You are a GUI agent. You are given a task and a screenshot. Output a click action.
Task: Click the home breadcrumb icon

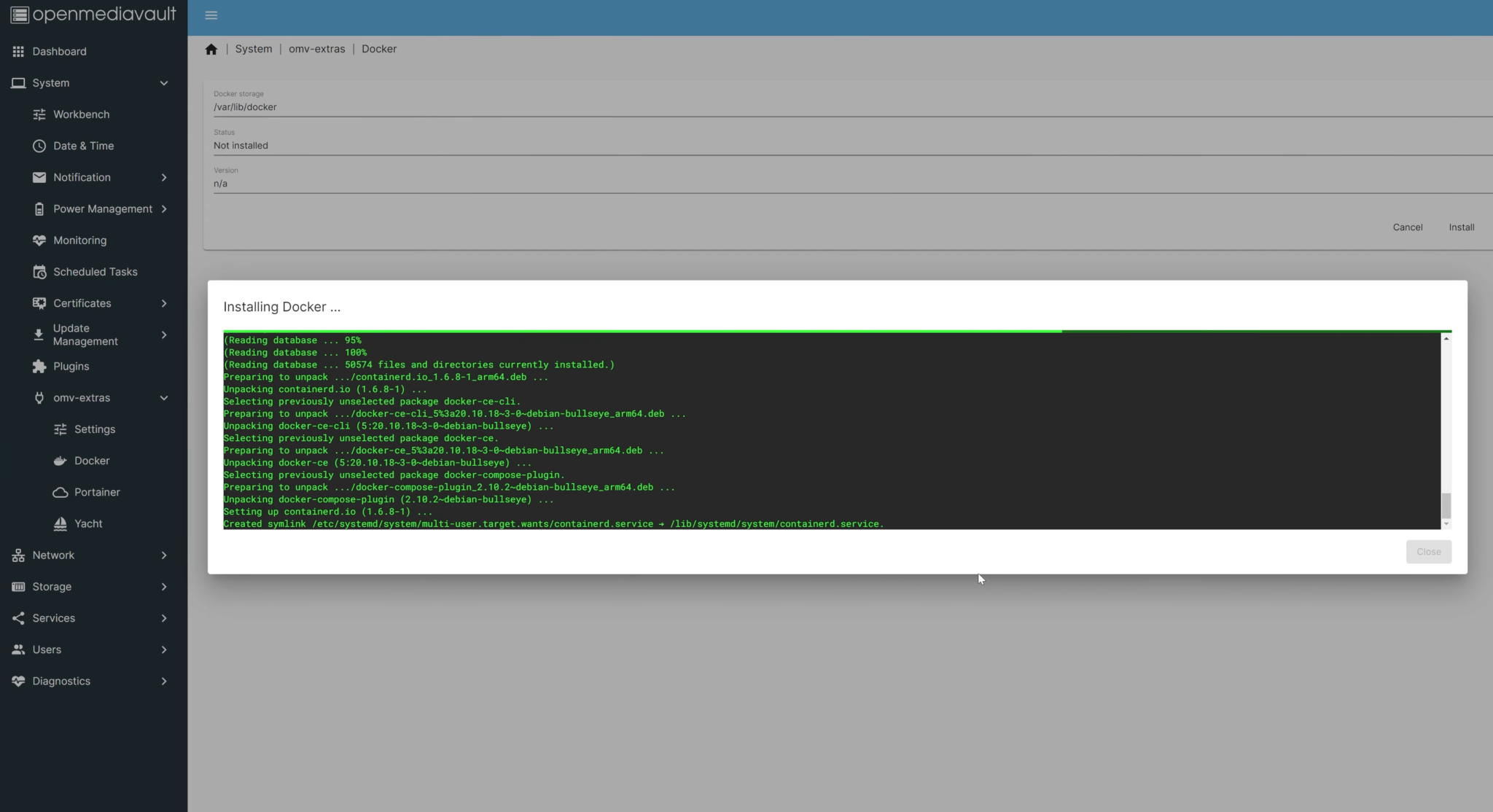point(211,49)
